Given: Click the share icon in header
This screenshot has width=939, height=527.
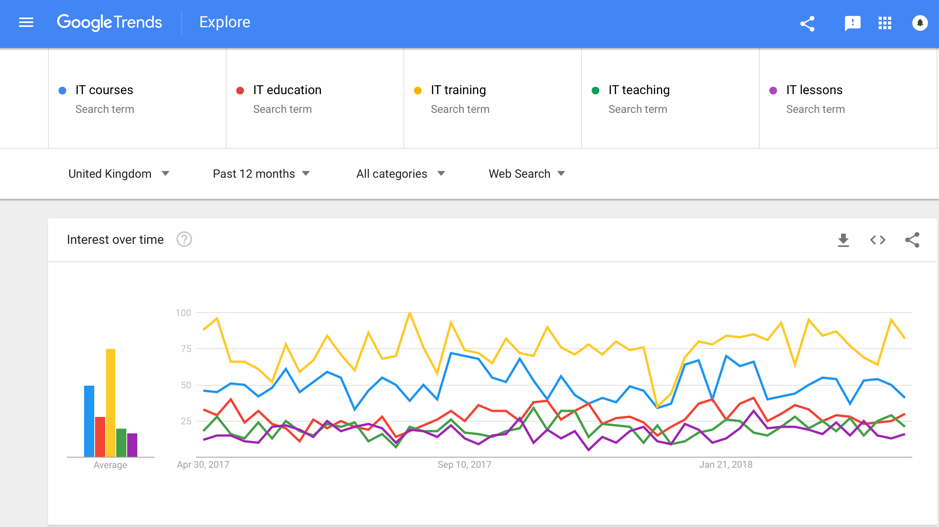Looking at the screenshot, I should pos(807,23).
